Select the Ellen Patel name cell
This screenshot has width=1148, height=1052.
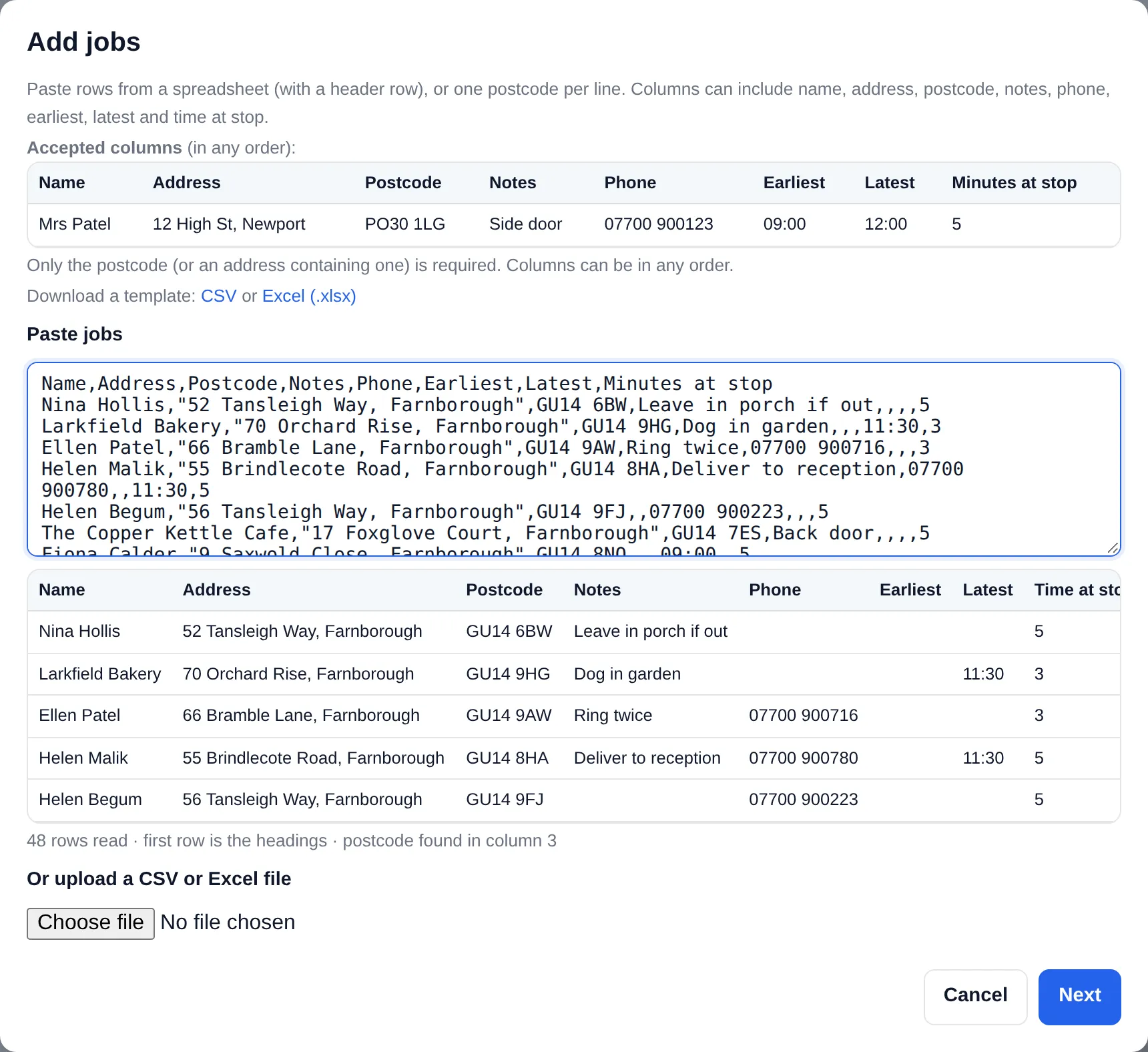pyautogui.click(x=79, y=716)
